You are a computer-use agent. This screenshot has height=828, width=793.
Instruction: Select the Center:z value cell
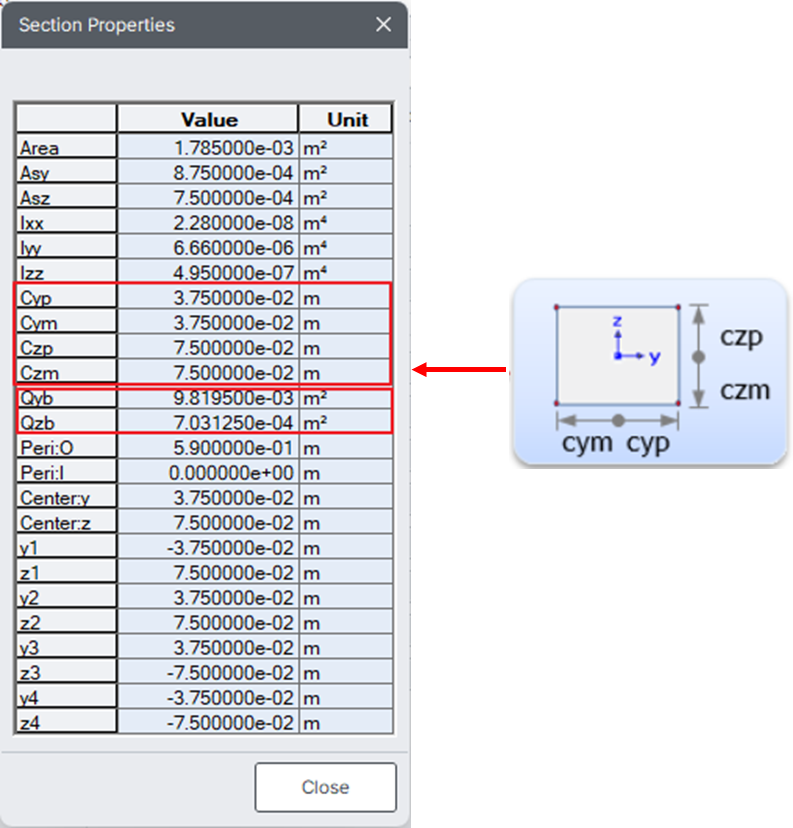pyautogui.click(x=208, y=523)
